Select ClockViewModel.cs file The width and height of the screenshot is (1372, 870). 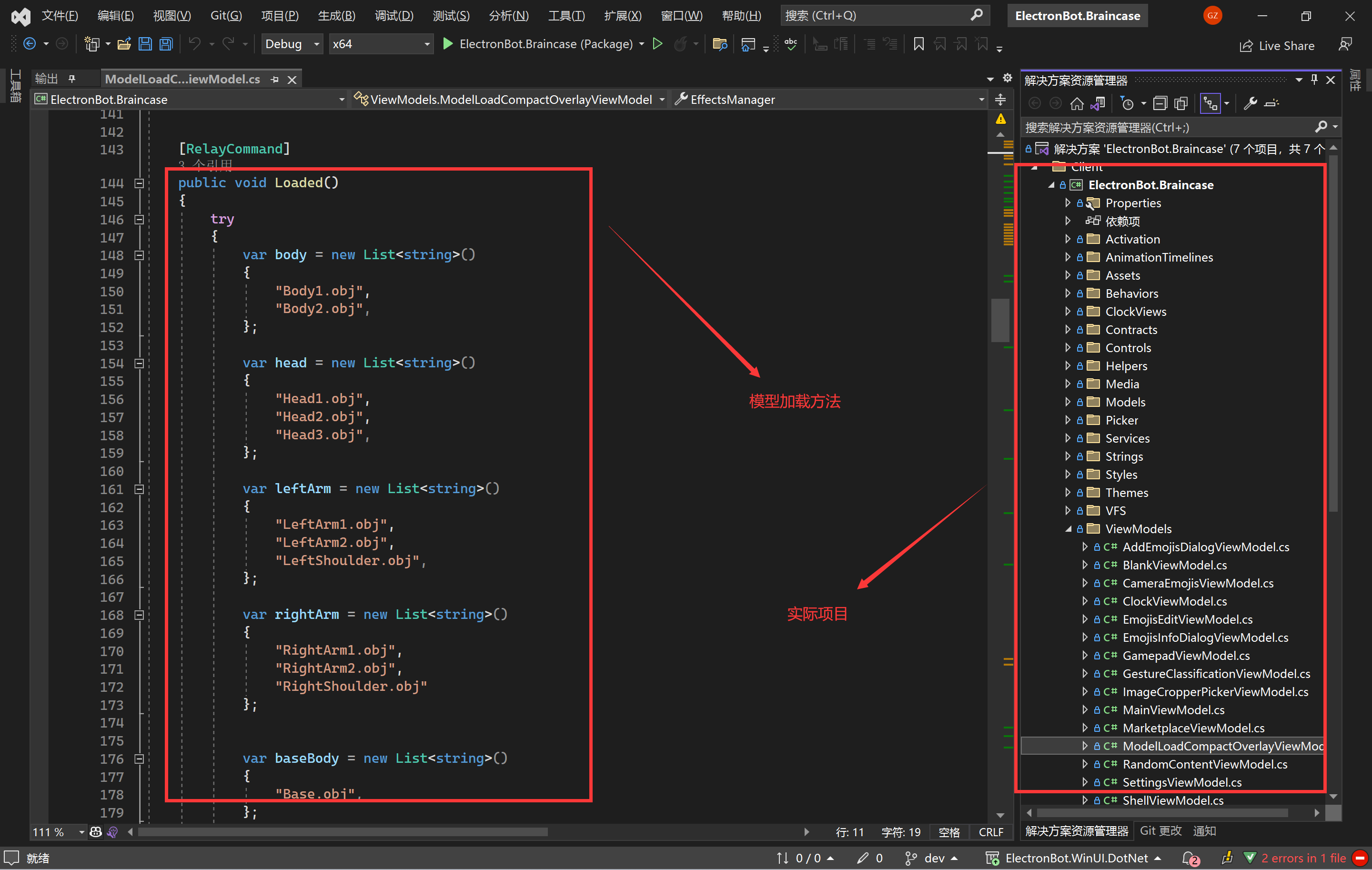coord(1174,601)
